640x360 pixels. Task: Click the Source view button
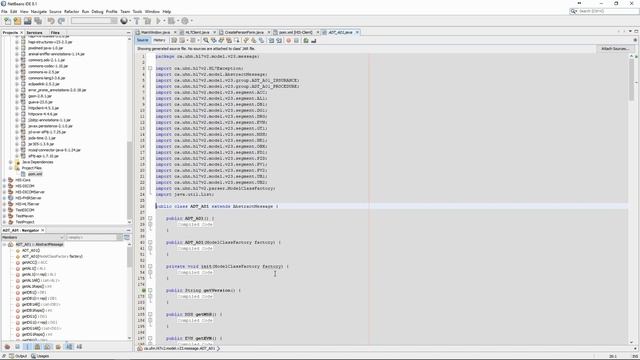coord(142,40)
